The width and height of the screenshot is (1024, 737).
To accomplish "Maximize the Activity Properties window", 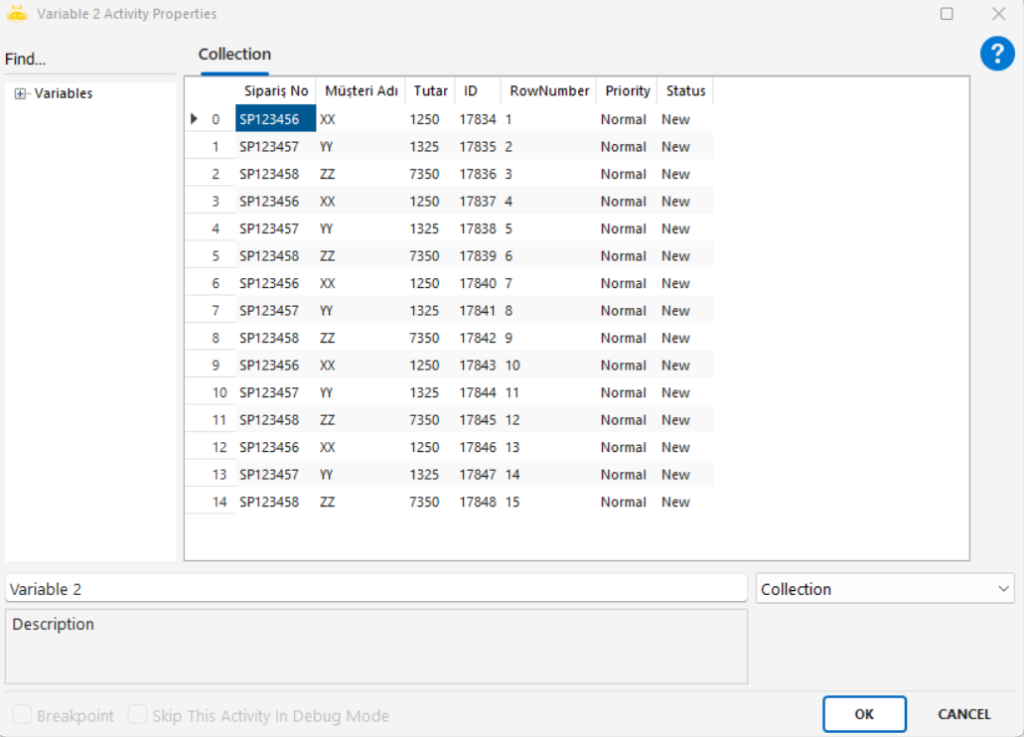I will pos(946,14).
